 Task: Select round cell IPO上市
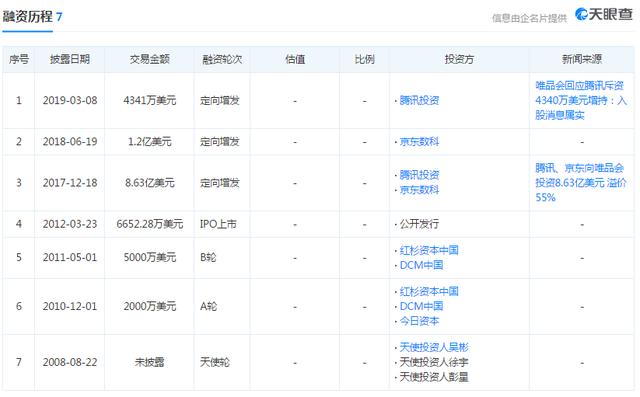coord(218,224)
